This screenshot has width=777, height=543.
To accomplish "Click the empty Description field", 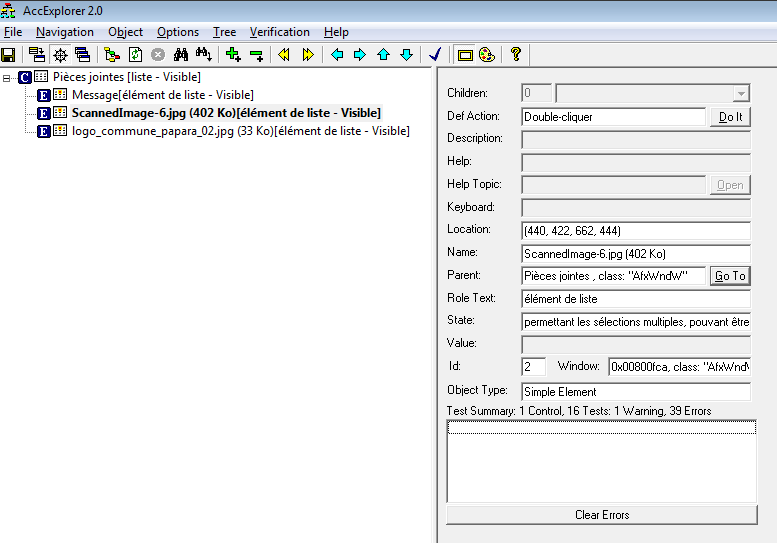I will 636,139.
